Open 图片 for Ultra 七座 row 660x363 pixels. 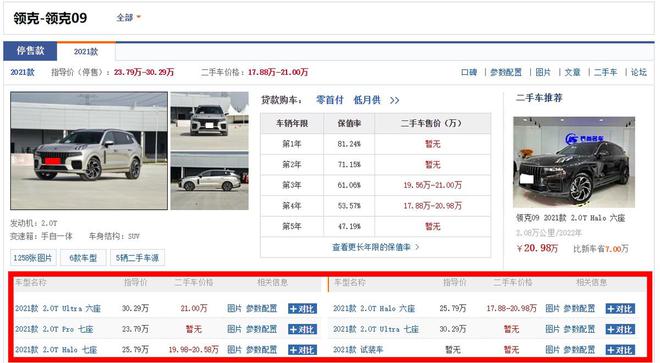(x=552, y=329)
